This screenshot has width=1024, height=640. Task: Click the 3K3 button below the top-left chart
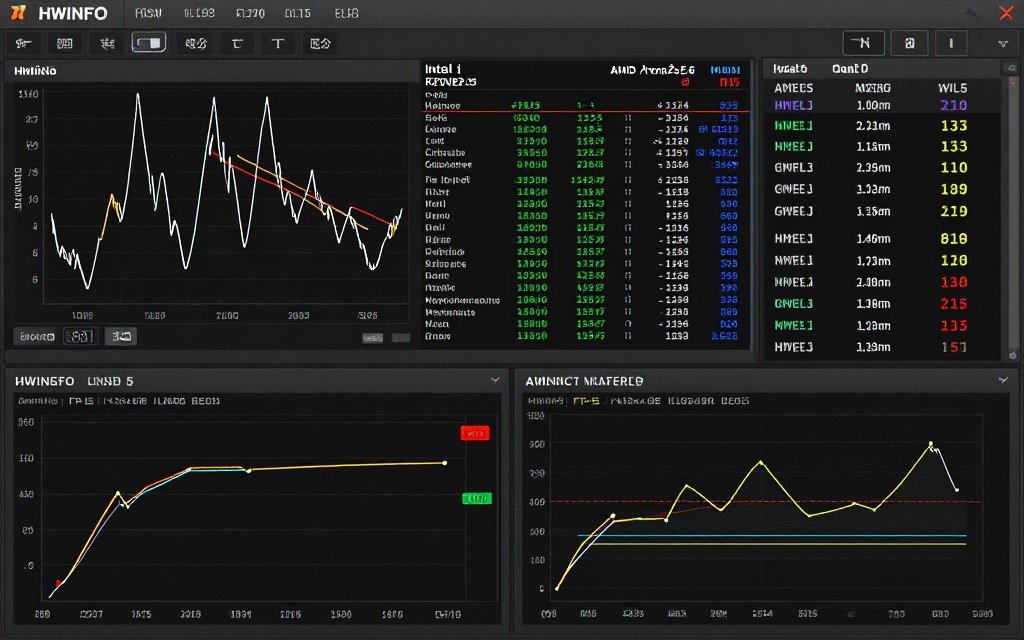click(x=121, y=336)
